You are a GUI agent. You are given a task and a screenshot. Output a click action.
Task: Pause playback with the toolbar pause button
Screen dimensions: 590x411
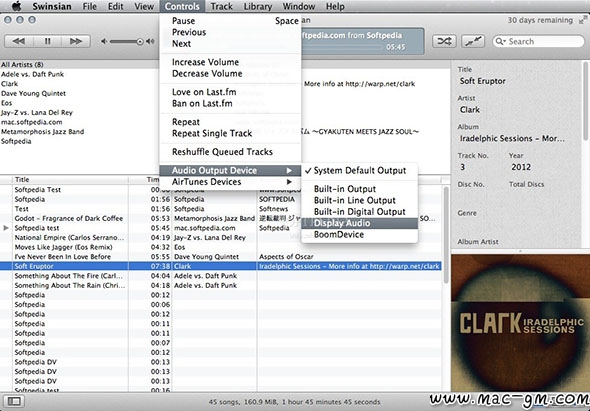pyautogui.click(x=47, y=41)
